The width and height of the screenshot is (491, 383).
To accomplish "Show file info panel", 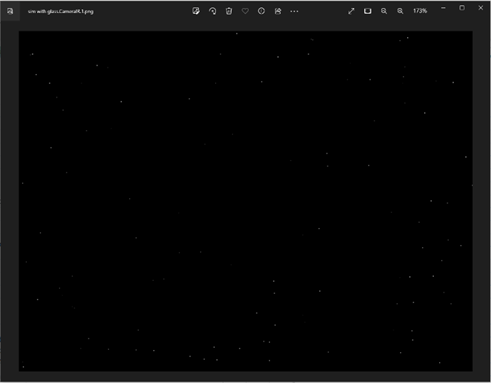I will [x=261, y=11].
